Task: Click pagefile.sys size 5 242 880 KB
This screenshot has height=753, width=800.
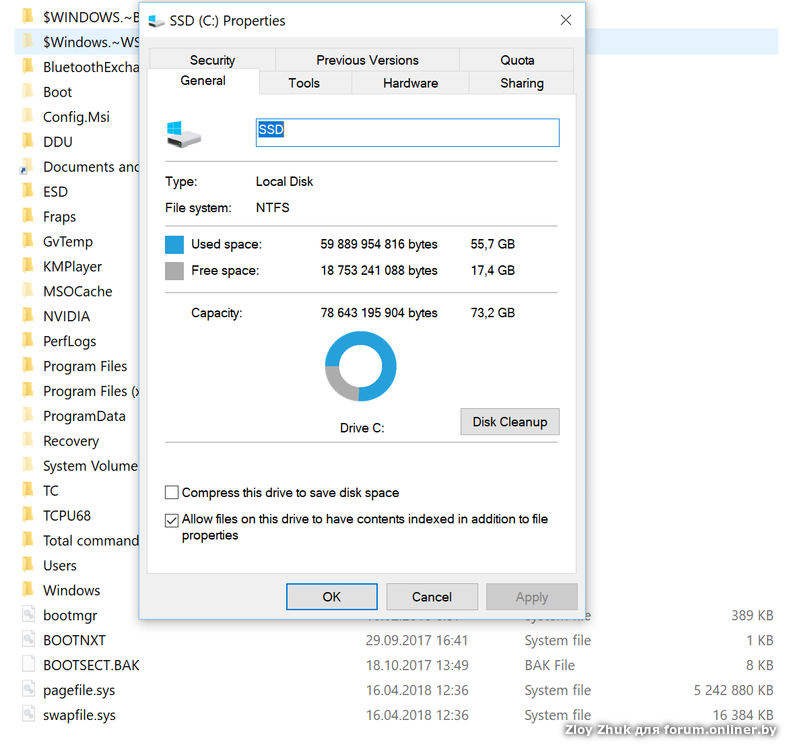Action: tap(733, 690)
